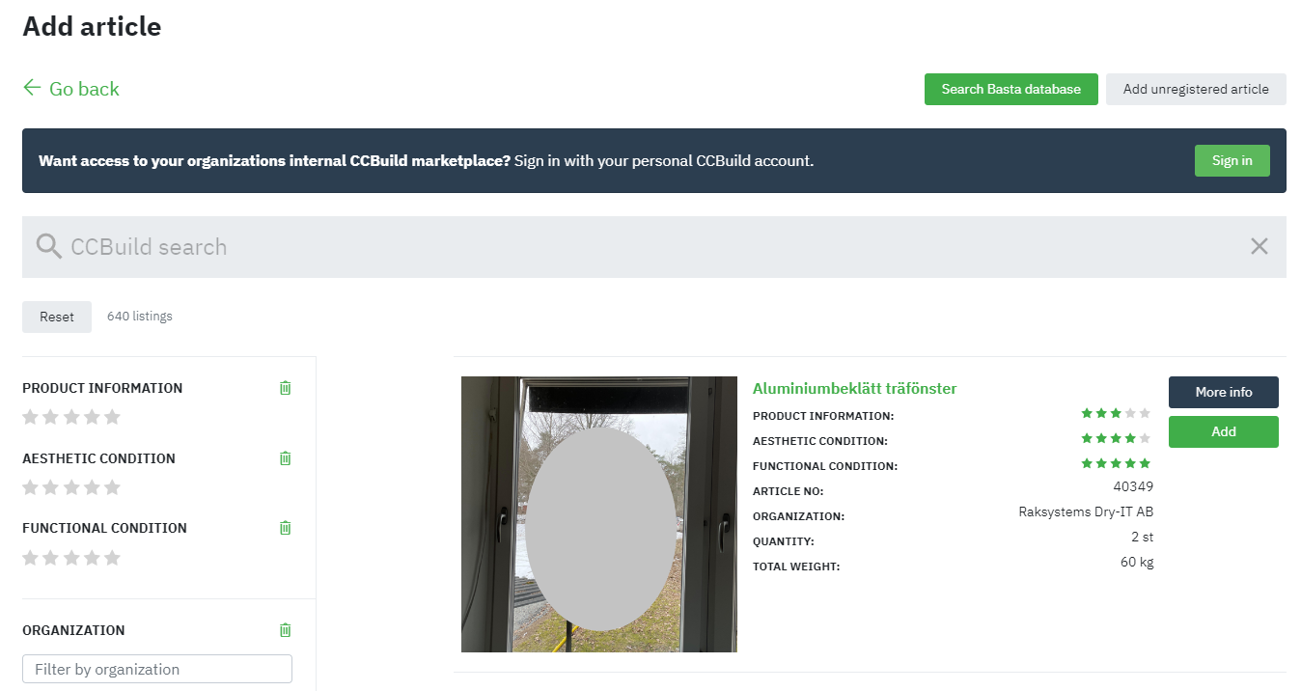Clear the Product Information filter with trash icon

point(285,388)
